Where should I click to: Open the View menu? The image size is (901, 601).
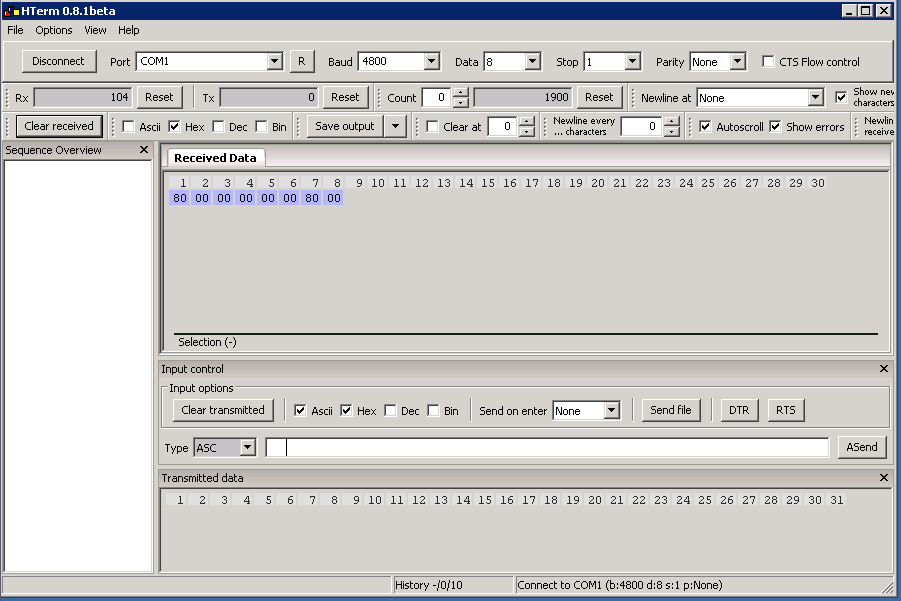pos(95,30)
